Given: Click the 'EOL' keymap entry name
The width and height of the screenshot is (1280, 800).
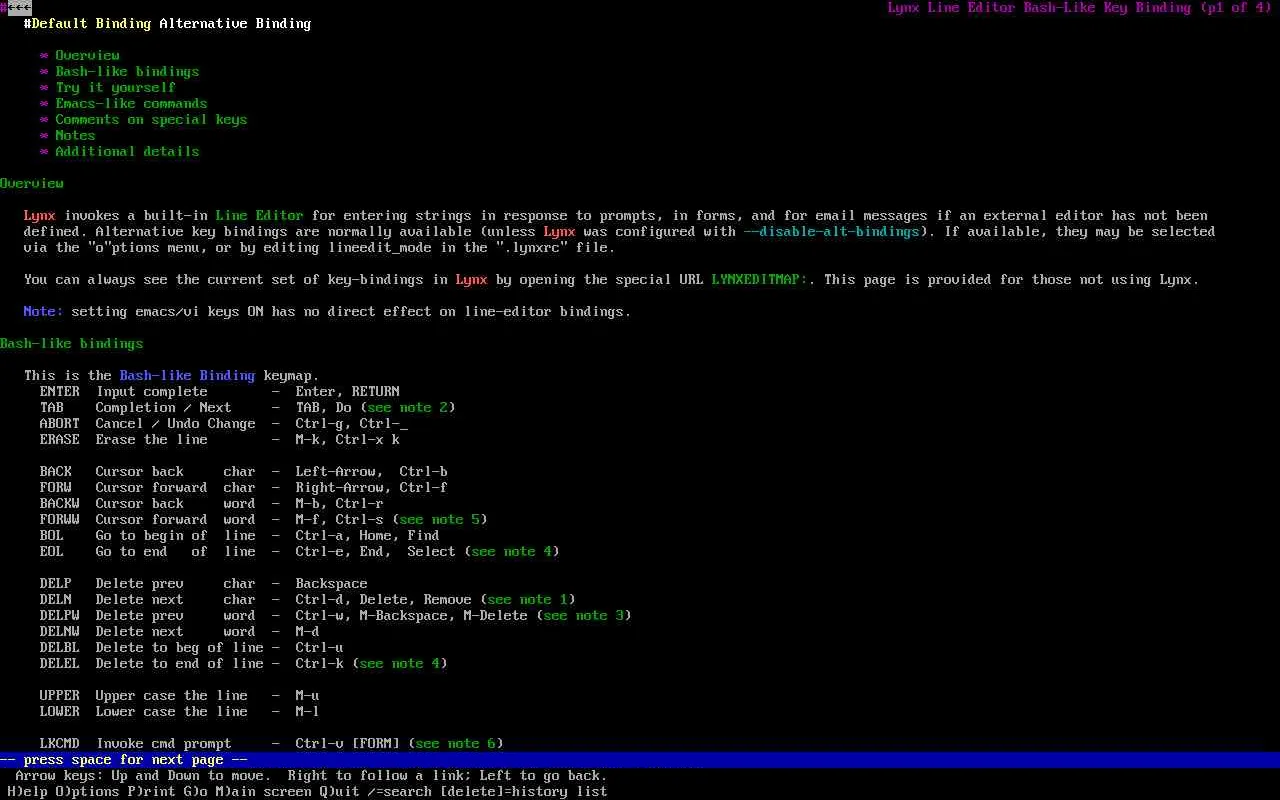Looking at the screenshot, I should (52, 552).
